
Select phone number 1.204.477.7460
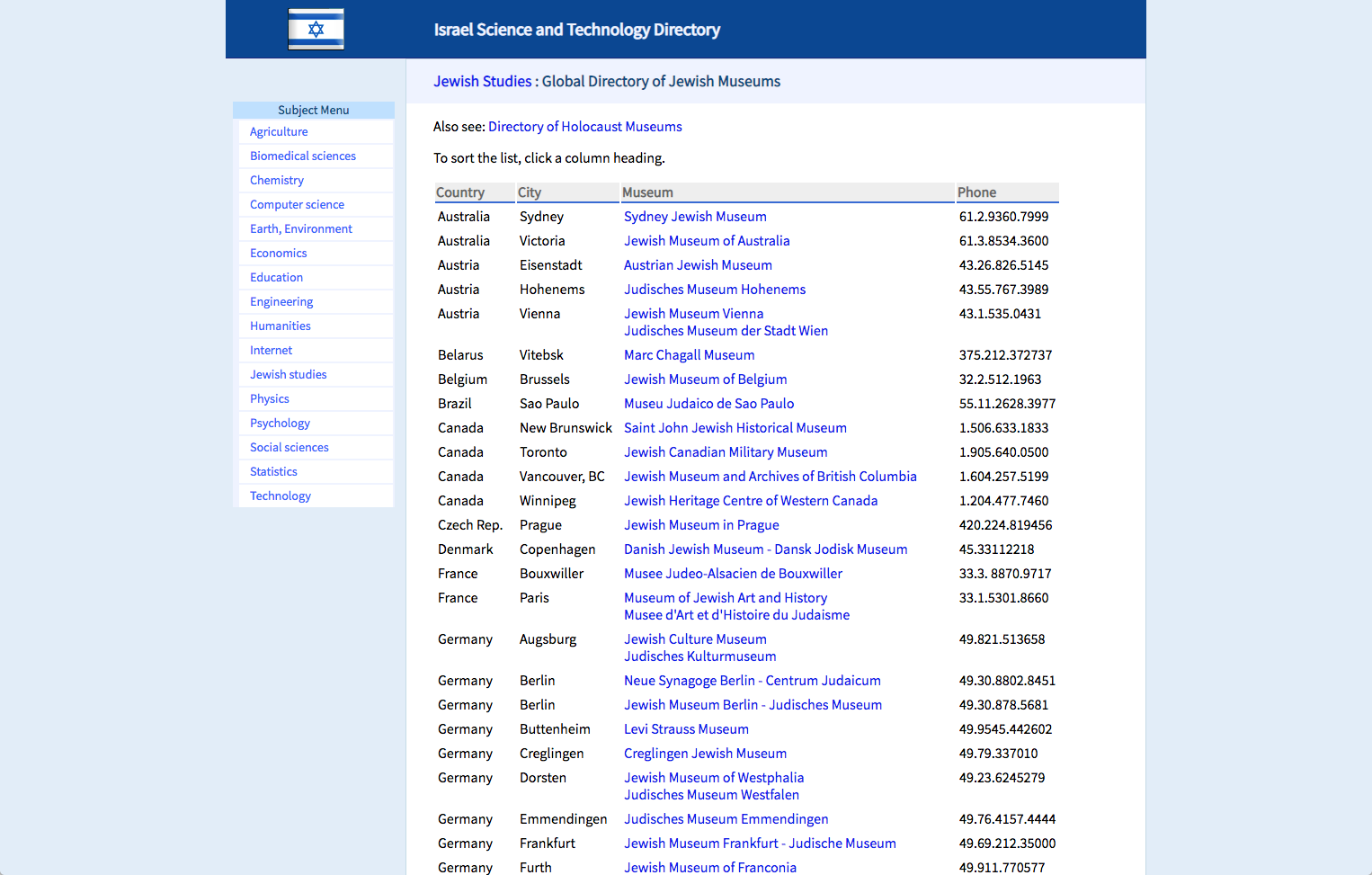point(1003,501)
